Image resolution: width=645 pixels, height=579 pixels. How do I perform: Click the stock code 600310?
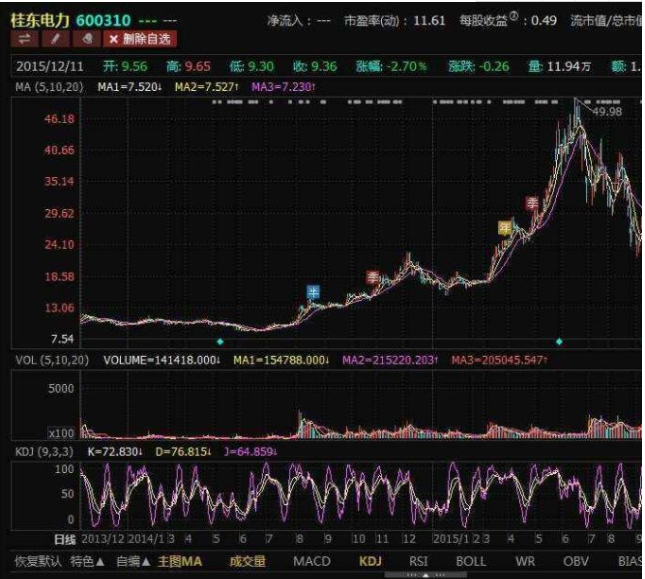(103, 20)
